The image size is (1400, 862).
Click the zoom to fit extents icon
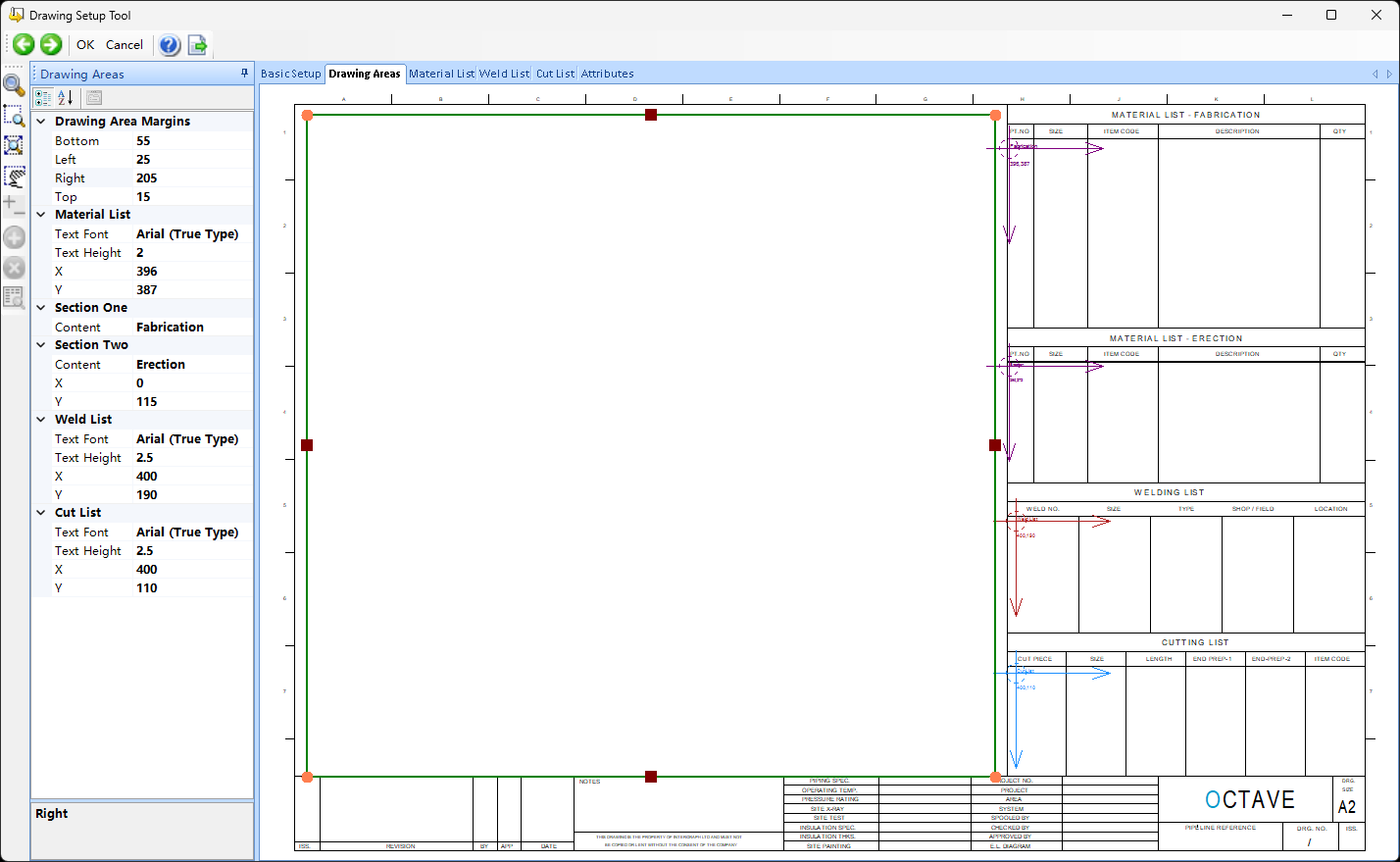pyautogui.click(x=14, y=145)
